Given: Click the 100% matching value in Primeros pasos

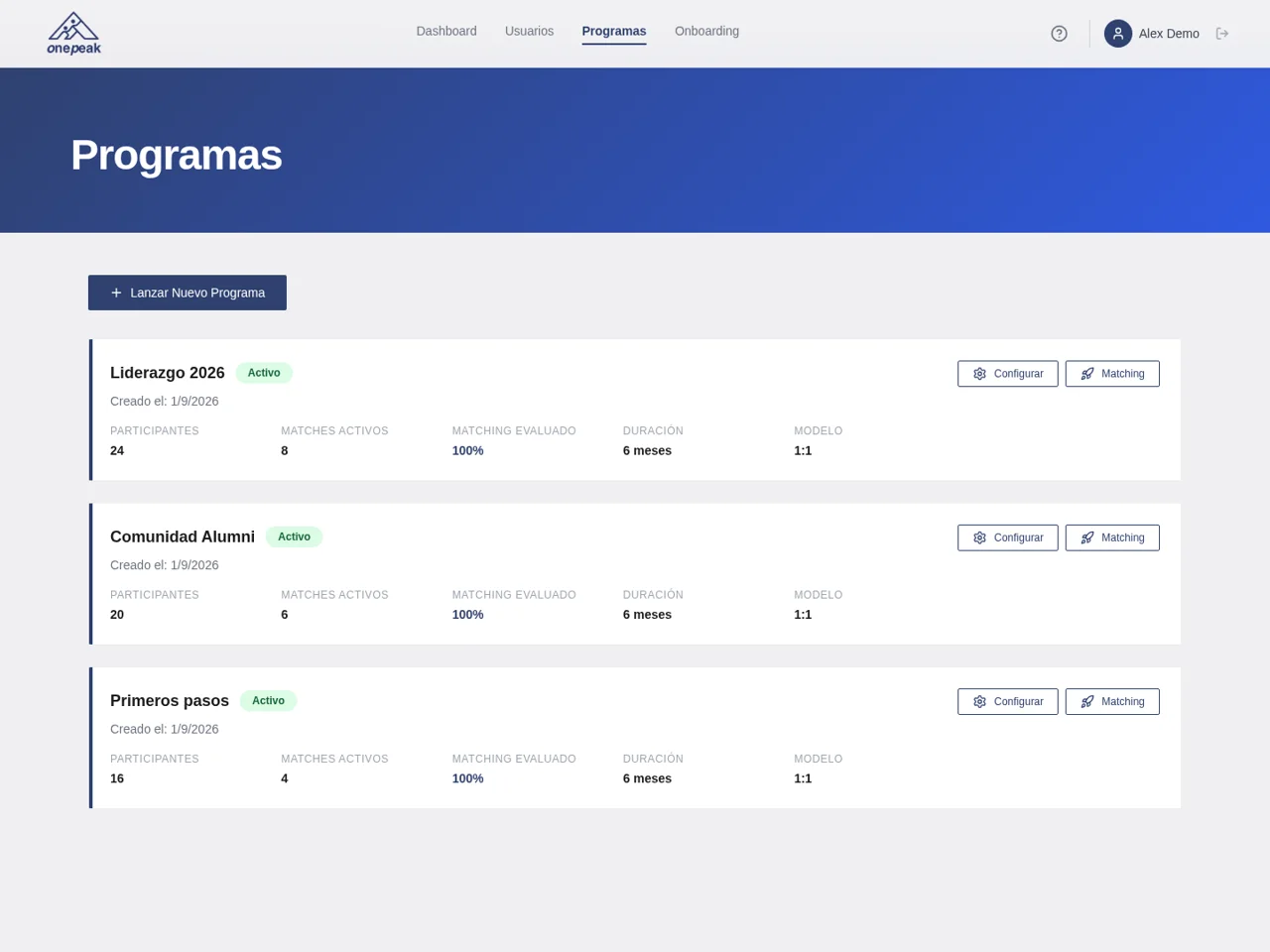Looking at the screenshot, I should pyautogui.click(x=468, y=778).
